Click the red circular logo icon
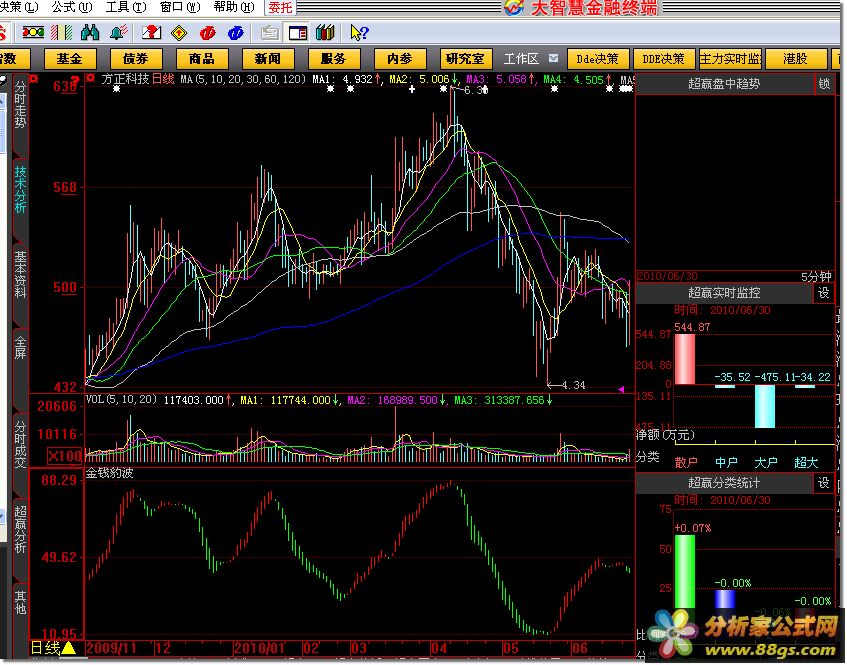This screenshot has height=665, width=847. pyautogui.click(x=207, y=33)
